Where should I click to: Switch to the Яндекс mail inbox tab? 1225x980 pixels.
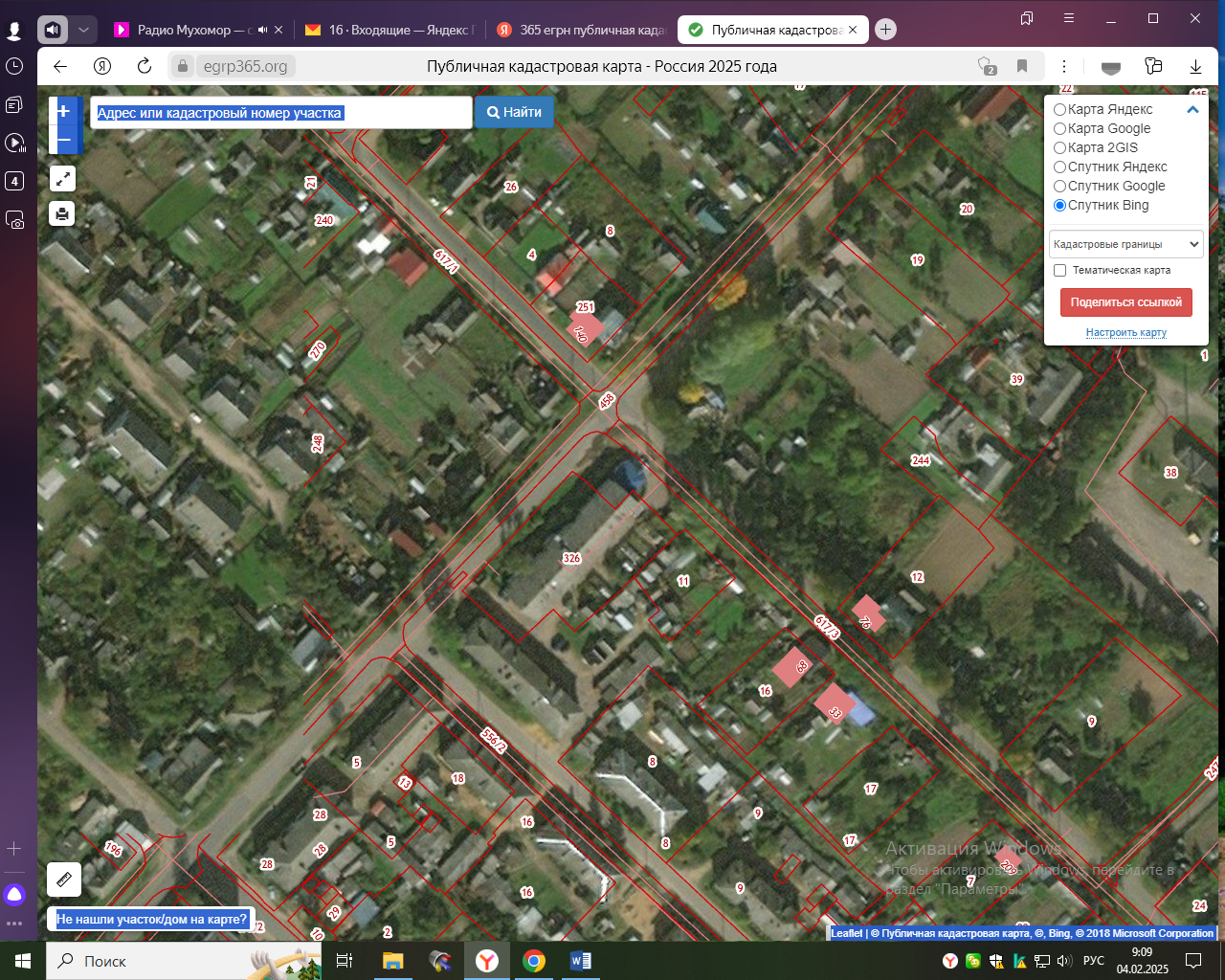click(x=392, y=30)
